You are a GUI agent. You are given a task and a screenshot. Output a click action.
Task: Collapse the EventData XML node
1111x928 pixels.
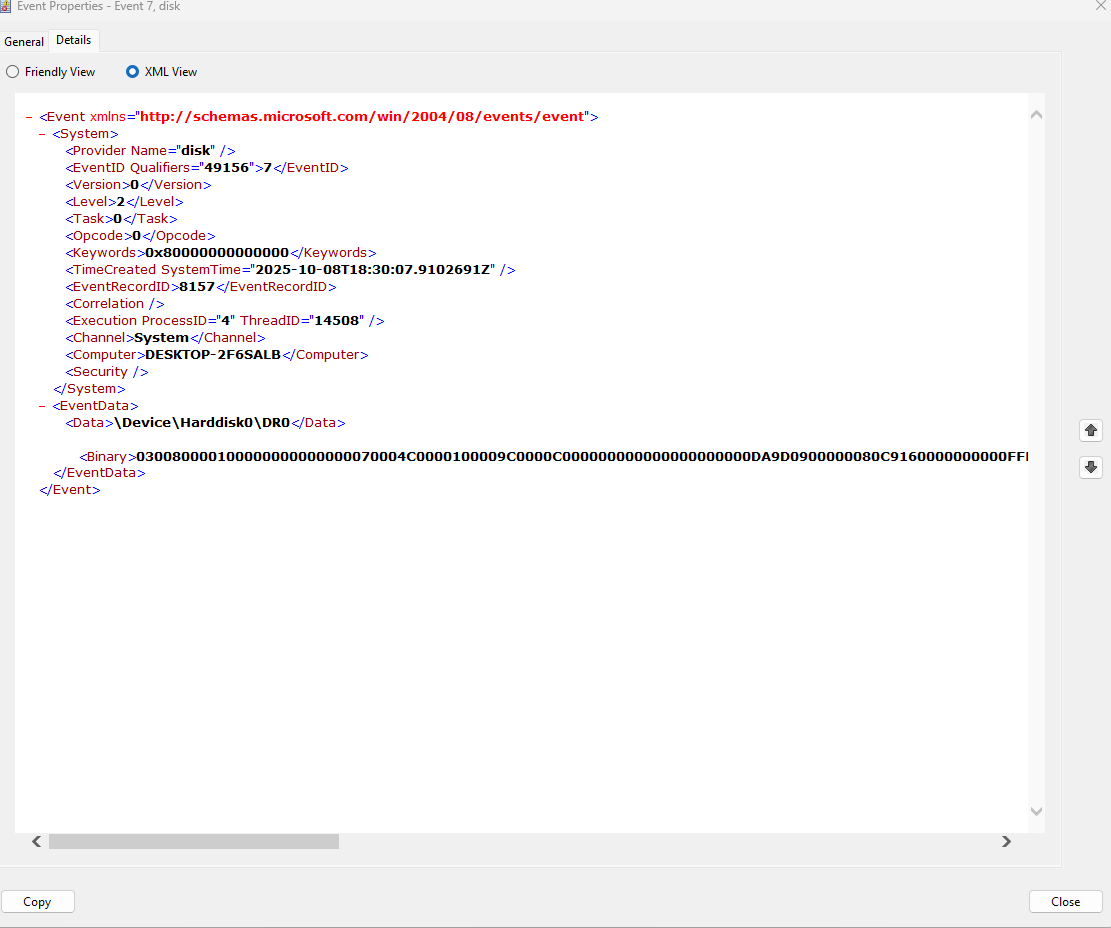point(42,406)
